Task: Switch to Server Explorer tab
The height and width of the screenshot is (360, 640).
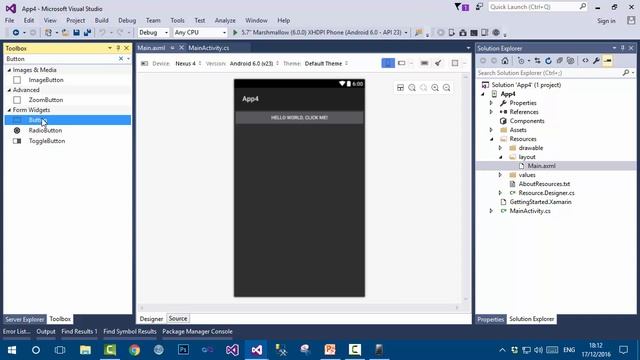Action: tap(24, 319)
